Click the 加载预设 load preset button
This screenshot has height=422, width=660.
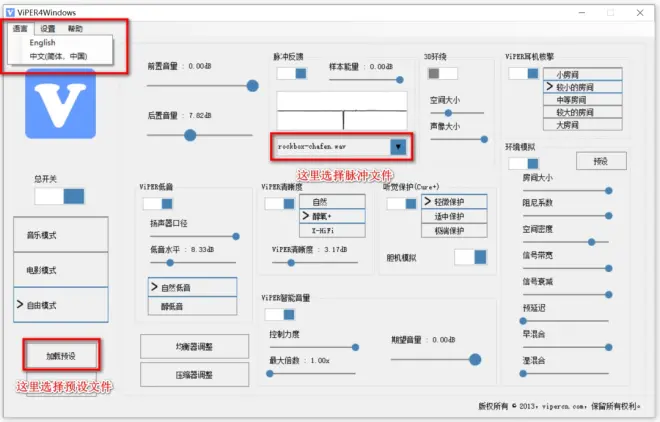click(x=61, y=356)
